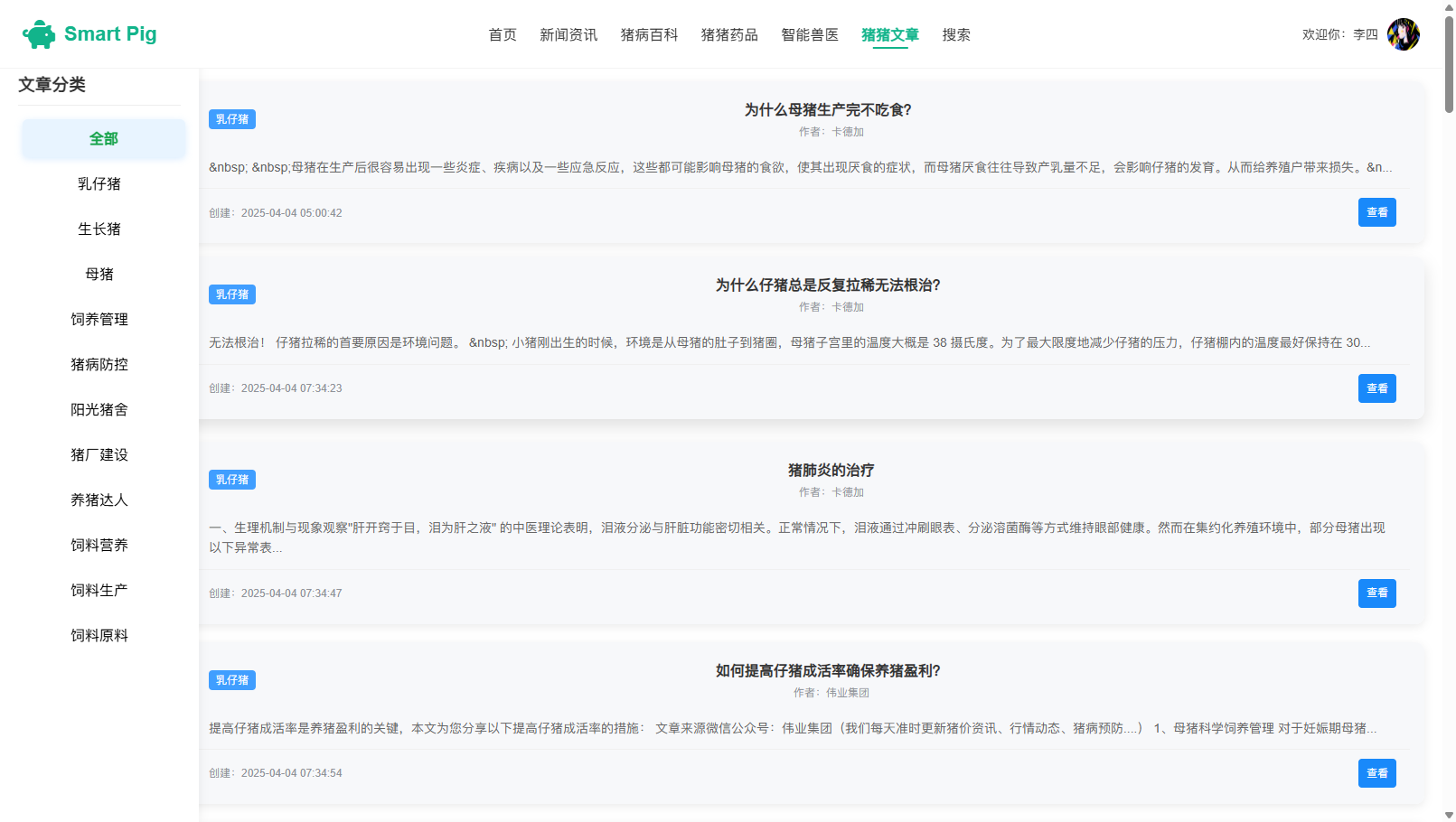Choose the 饲料营养 category

99,546
